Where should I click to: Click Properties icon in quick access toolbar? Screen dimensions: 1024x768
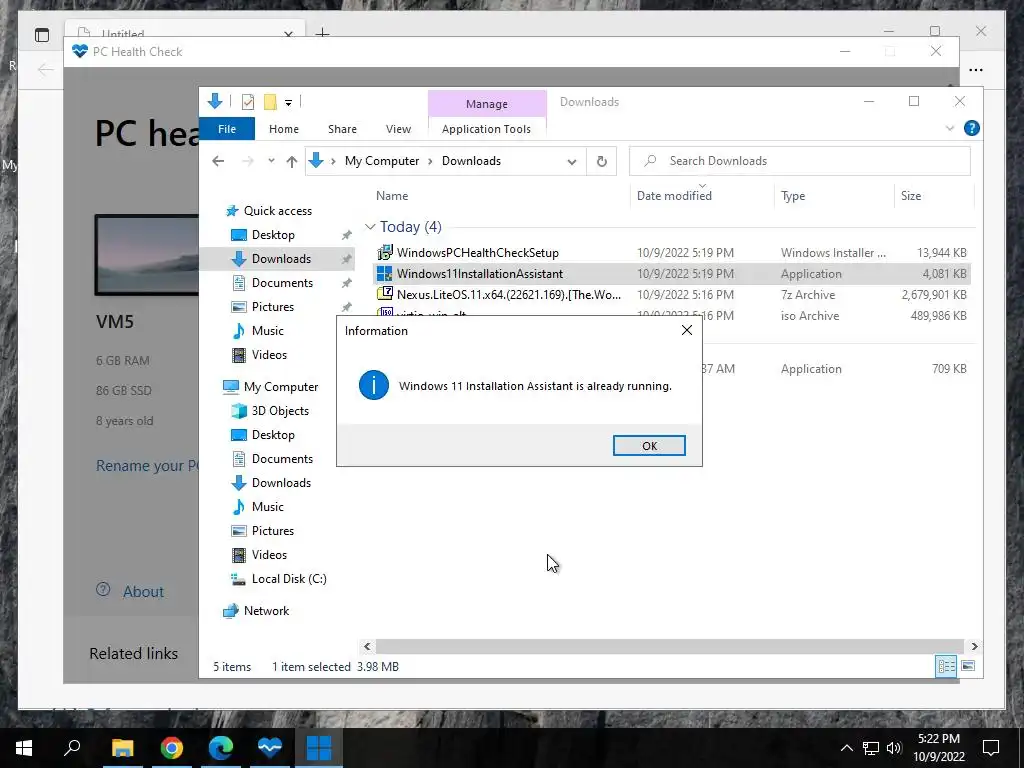248,102
